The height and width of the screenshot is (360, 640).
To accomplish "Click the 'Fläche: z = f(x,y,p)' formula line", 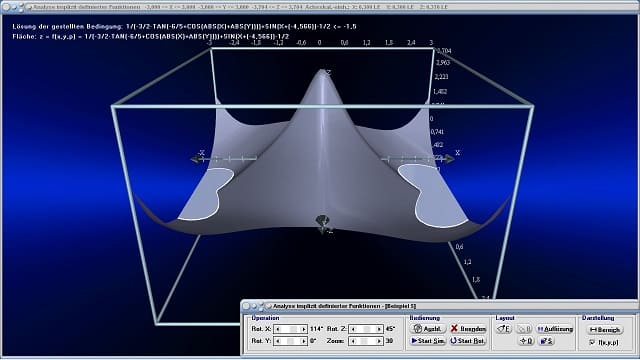I will point(151,36).
